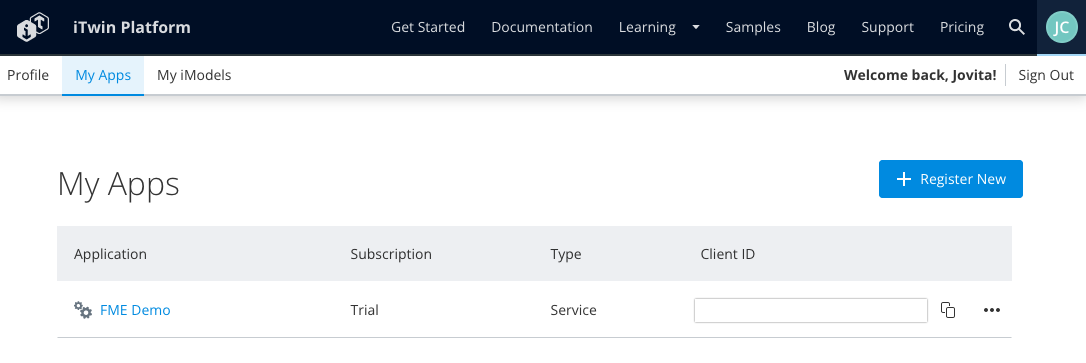Click into the Client ID field
Screen dimensions: 1086x363
click(810, 310)
